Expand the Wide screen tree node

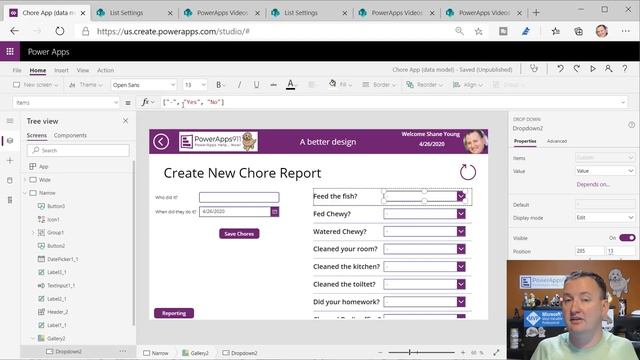click(x=25, y=180)
